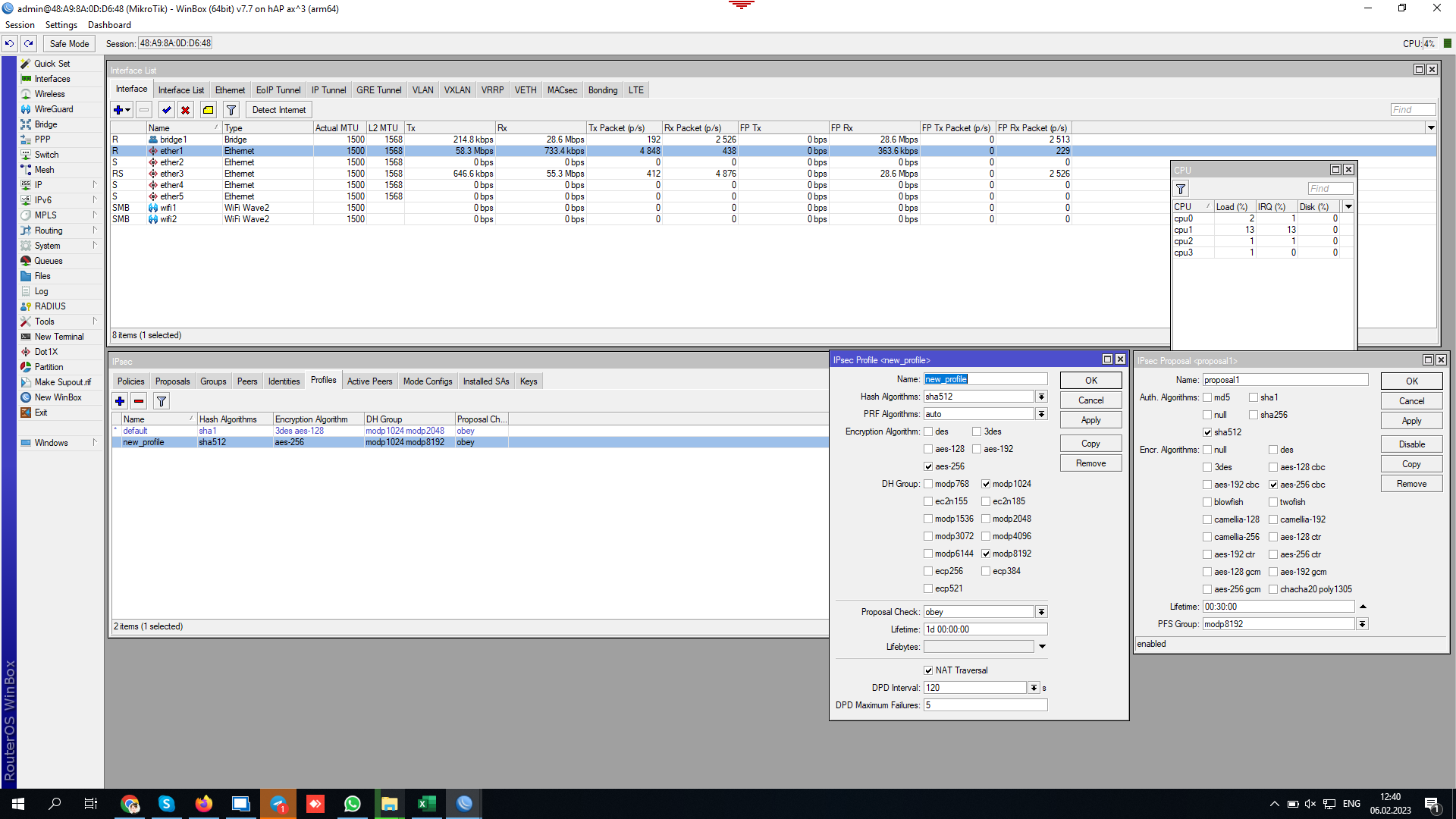The height and width of the screenshot is (819, 1456).
Task: Open Partition in the sidebar
Action: click(x=49, y=367)
